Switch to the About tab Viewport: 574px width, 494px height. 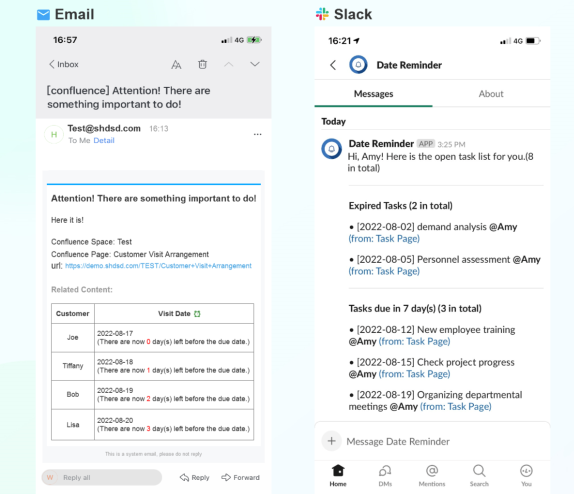[x=491, y=94]
